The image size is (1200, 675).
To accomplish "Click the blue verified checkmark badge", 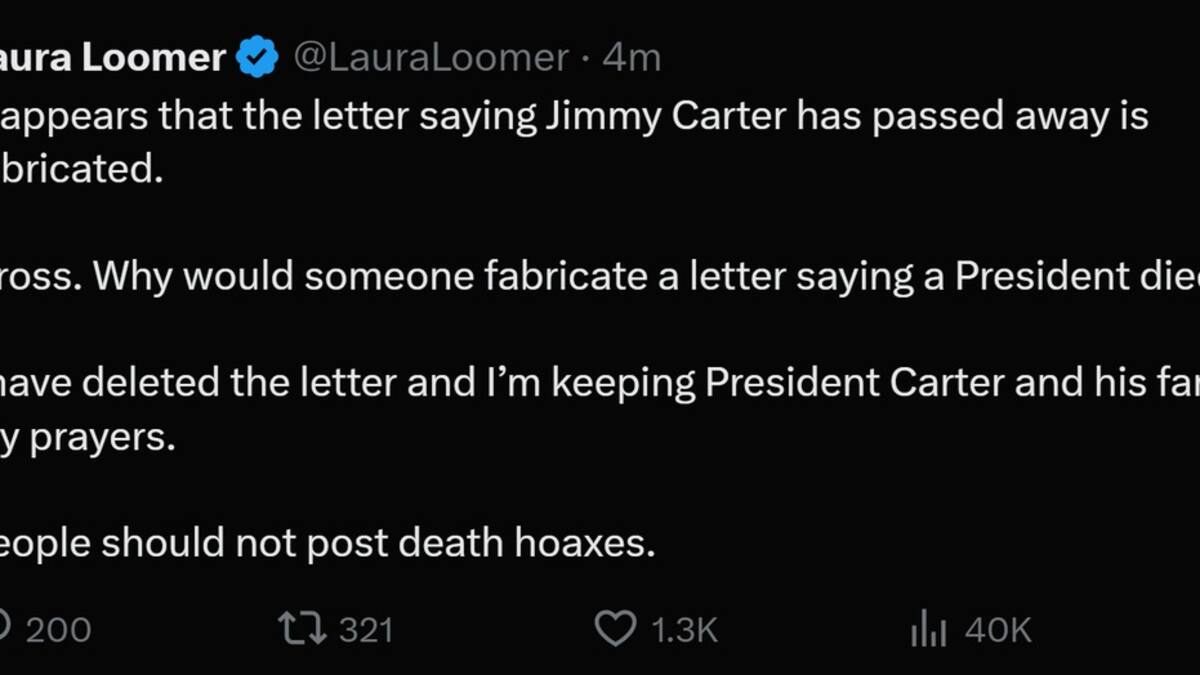I will point(257,57).
